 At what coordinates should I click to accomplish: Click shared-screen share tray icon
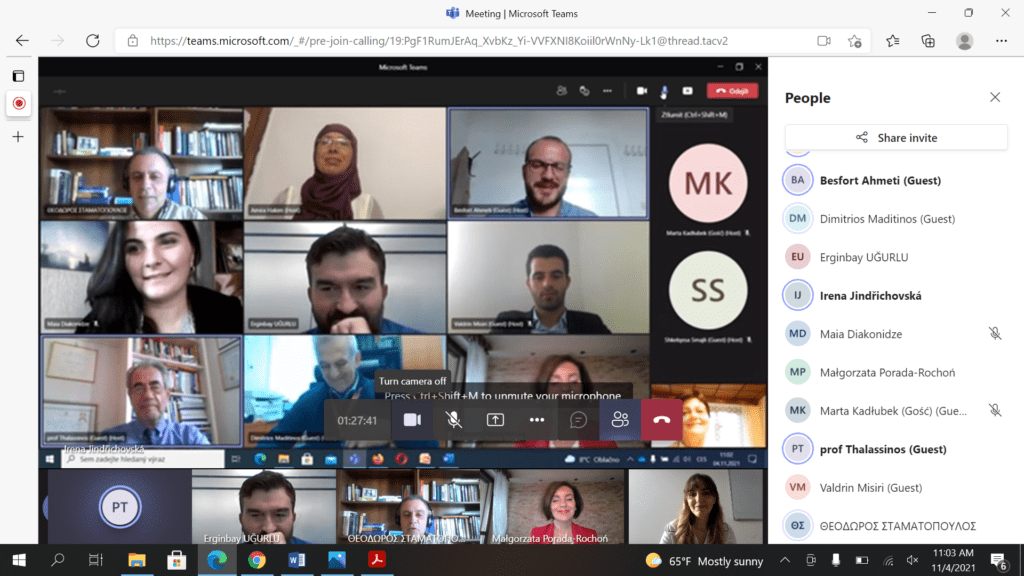pos(688,91)
